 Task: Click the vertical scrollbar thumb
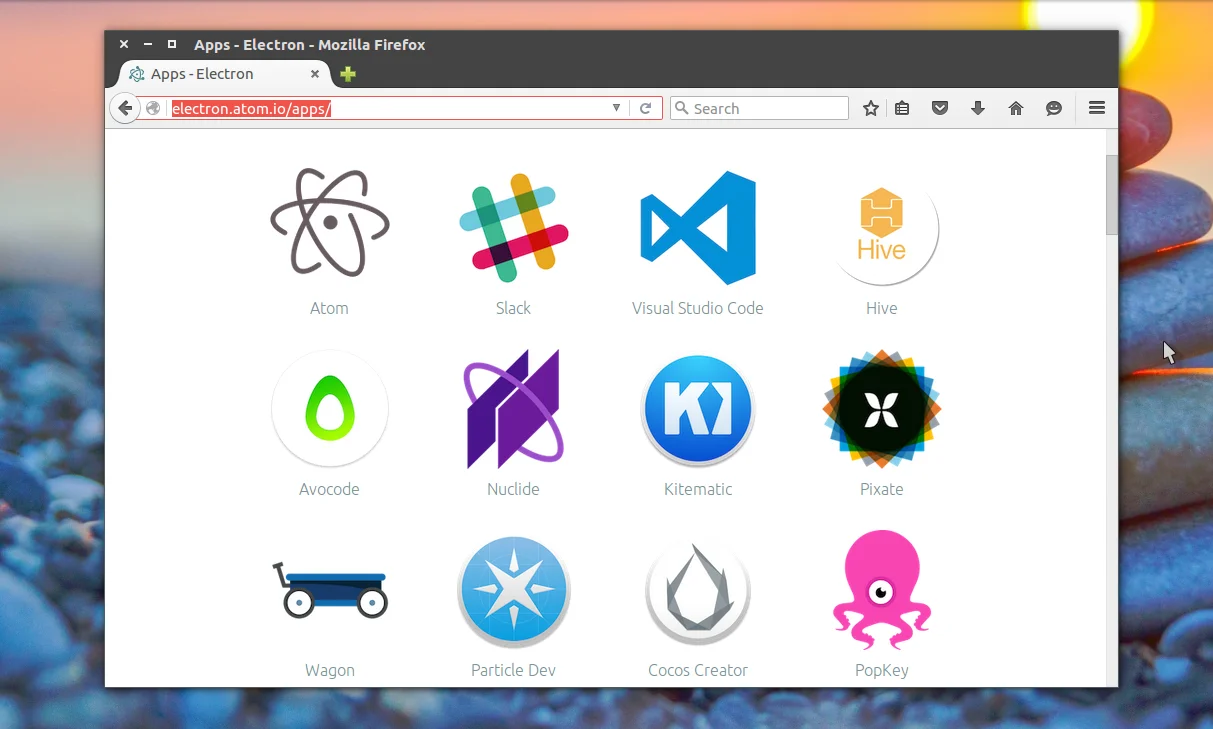(x=1111, y=194)
